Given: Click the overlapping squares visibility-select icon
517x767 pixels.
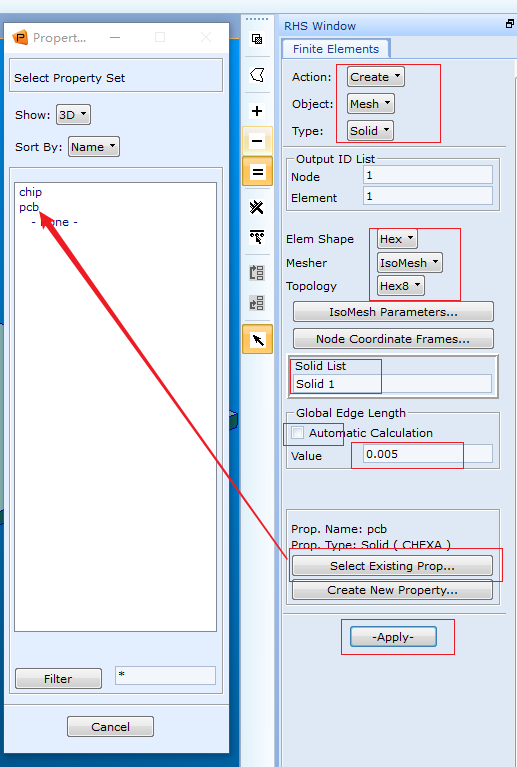Looking at the screenshot, I should [x=257, y=39].
